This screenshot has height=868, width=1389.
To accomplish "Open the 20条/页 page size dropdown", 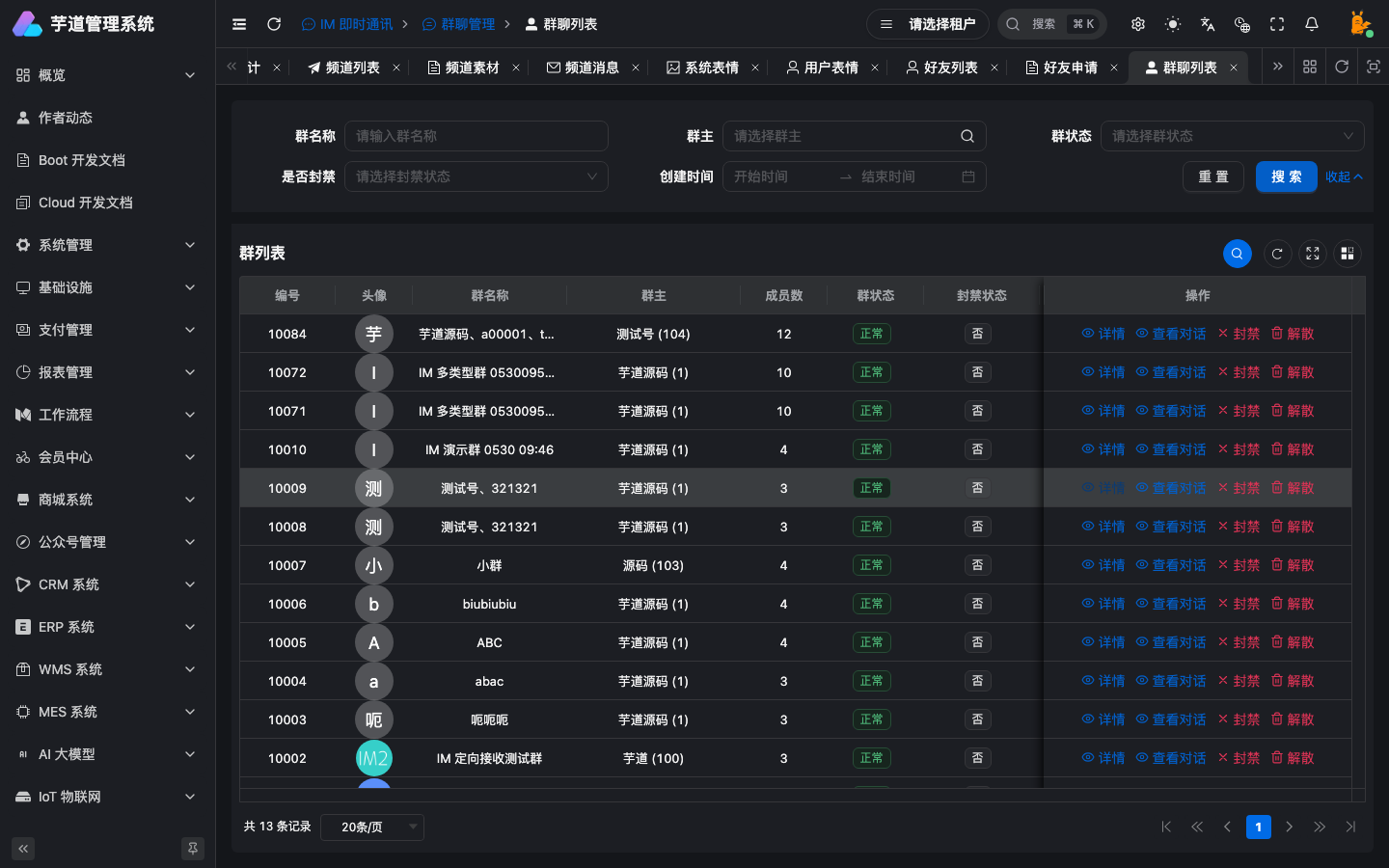I will click(x=371, y=827).
